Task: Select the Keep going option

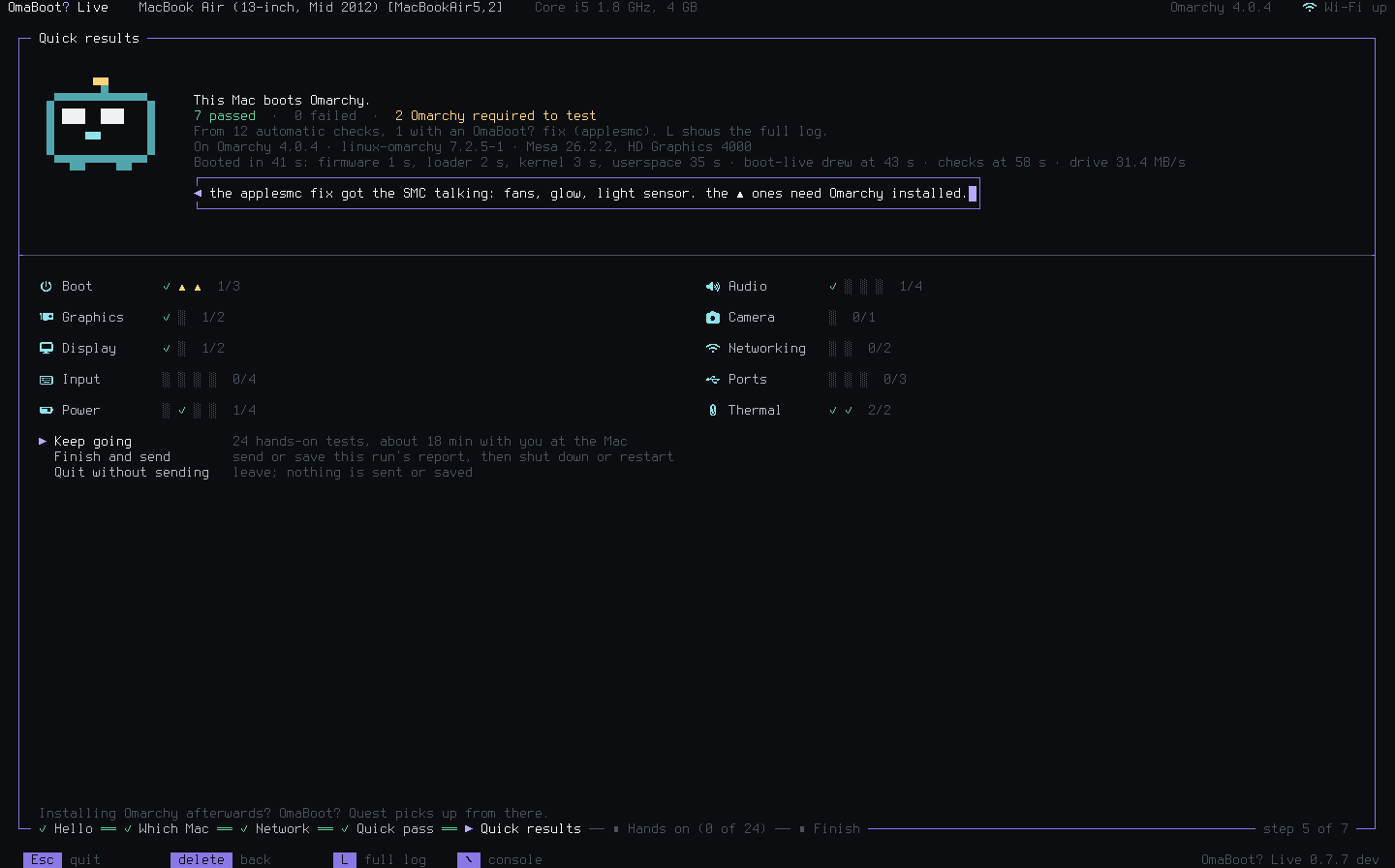Action: point(93,442)
